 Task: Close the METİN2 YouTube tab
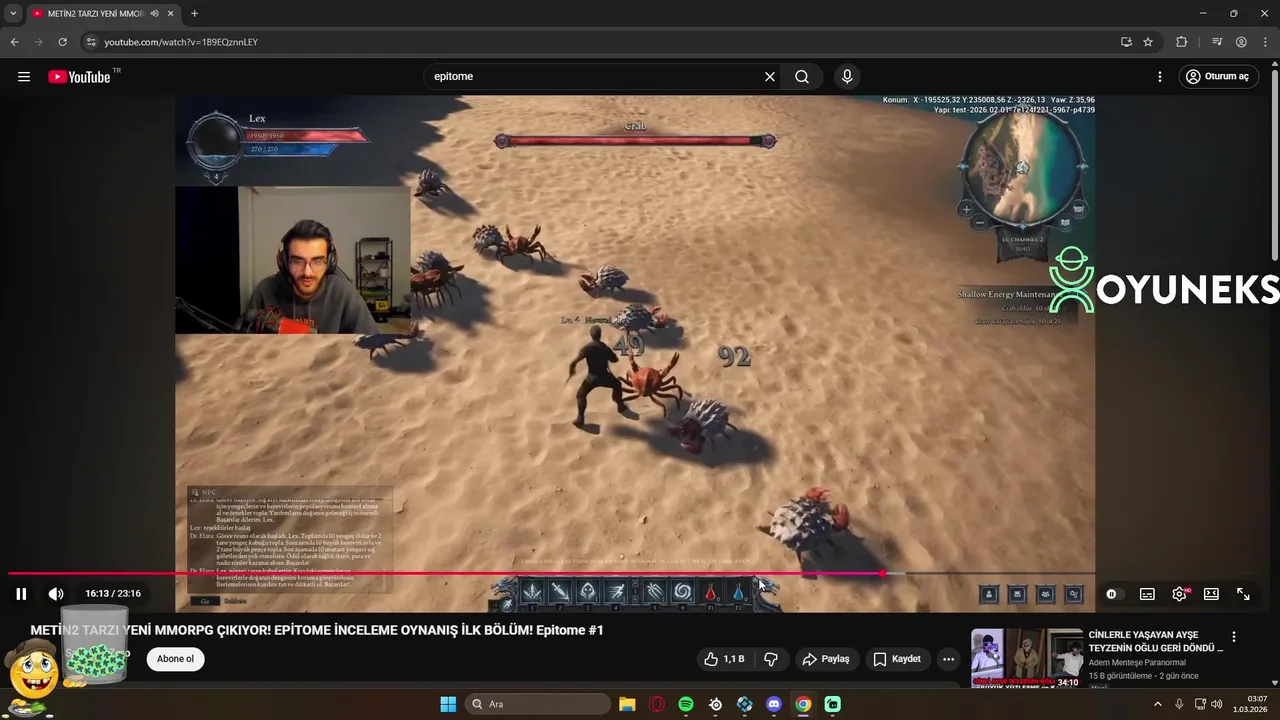pos(171,13)
